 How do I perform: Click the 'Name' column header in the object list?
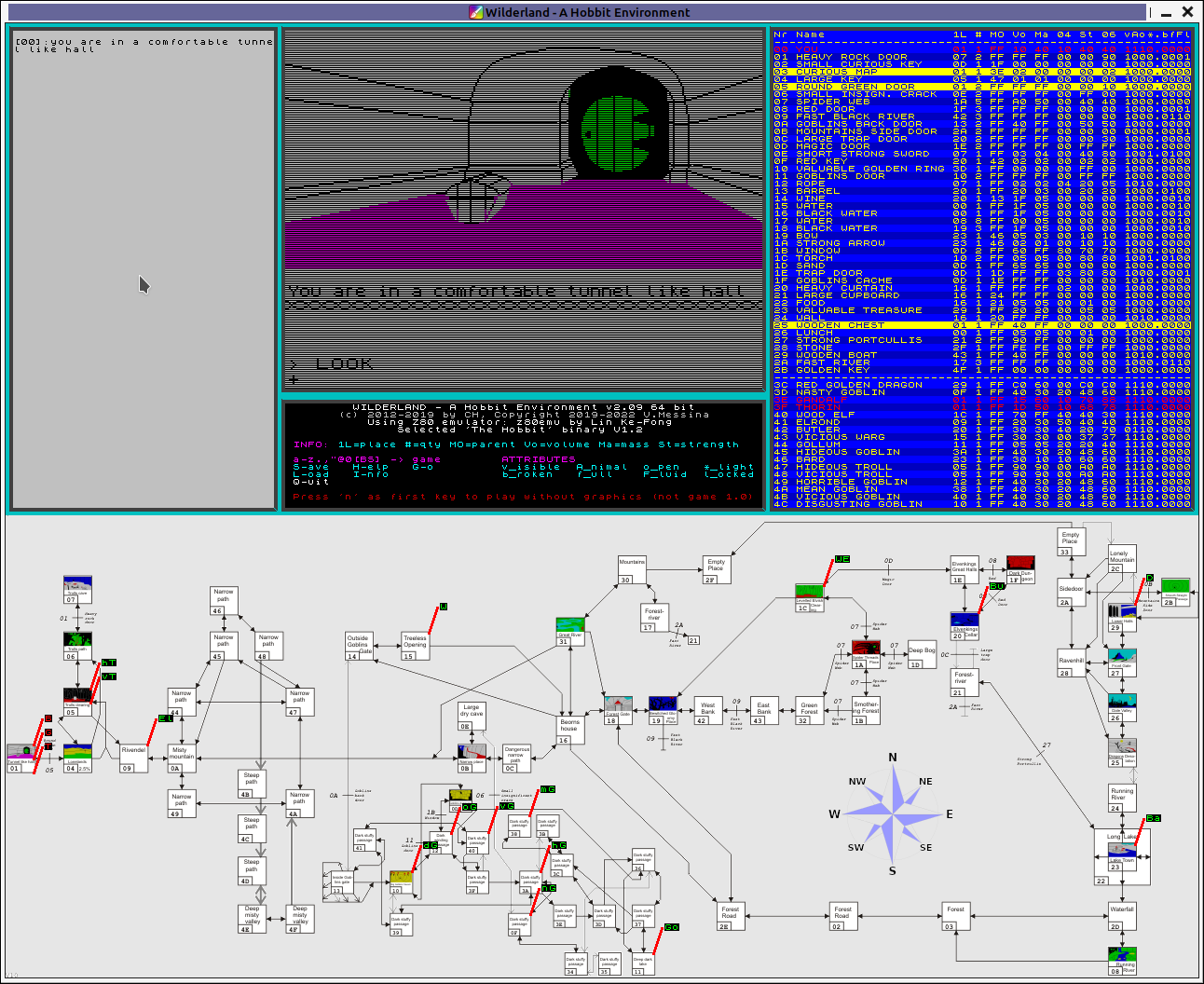[x=811, y=34]
